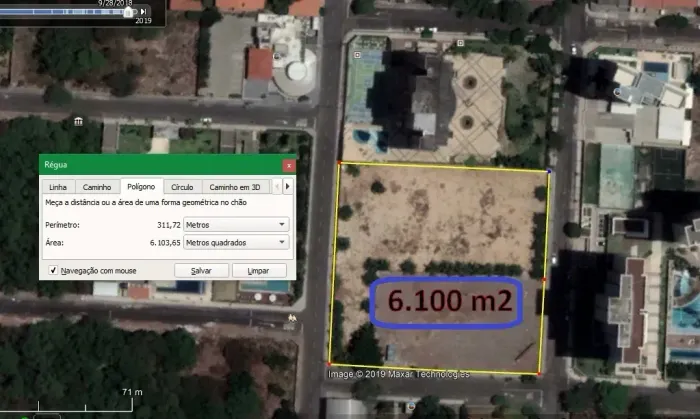The width and height of the screenshot is (700, 419).
Task: Click square place marker above patterned plaza
Action: coord(460,43)
